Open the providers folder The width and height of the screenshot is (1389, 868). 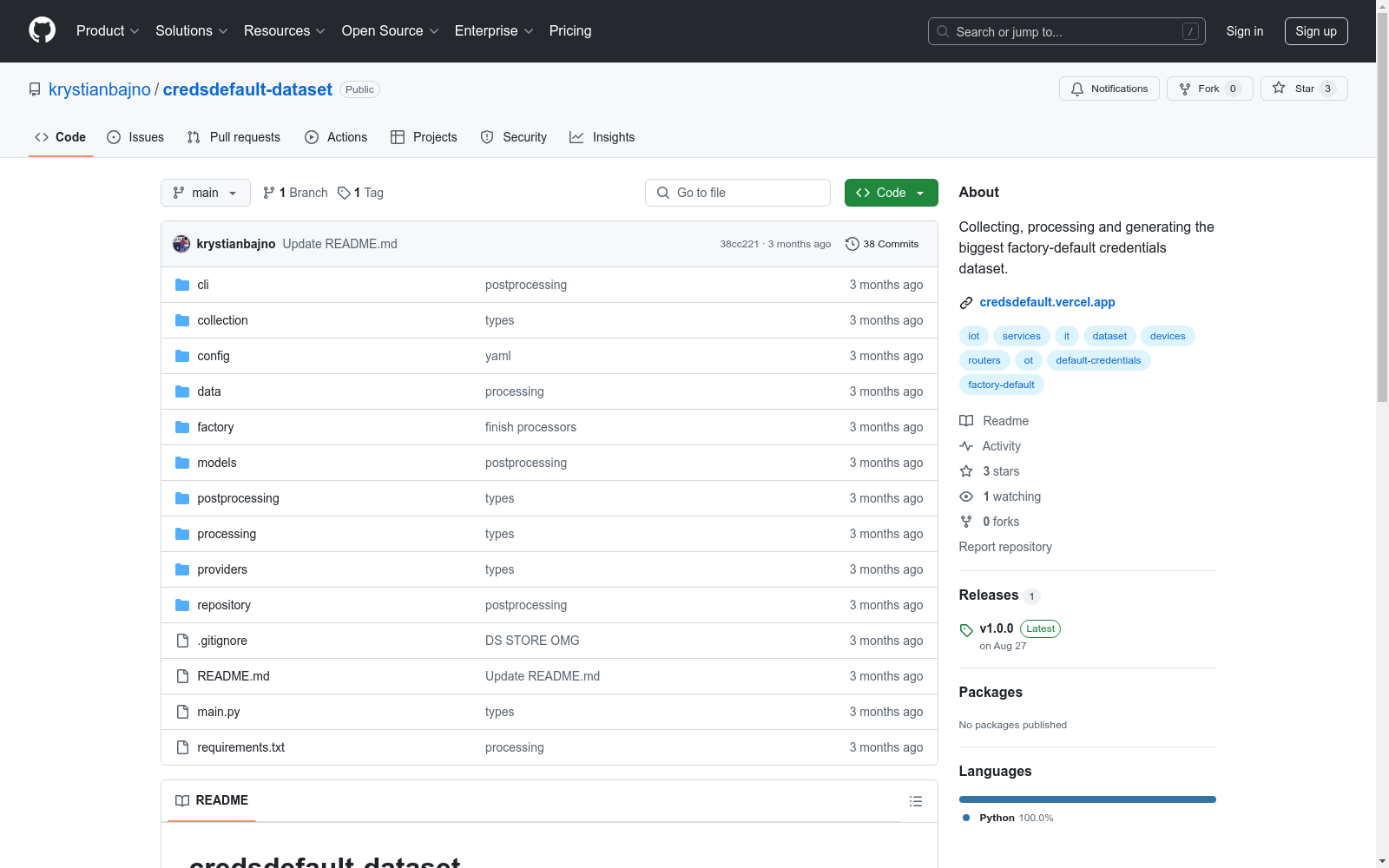222,569
